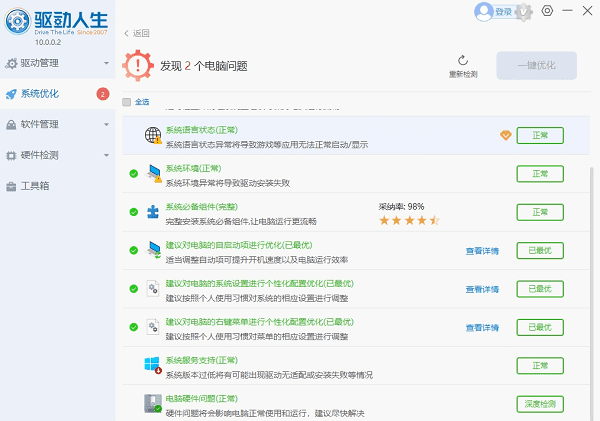Expand the 驱动管理 dropdown arrow
Viewport: 600px width, 421px height.
click(106, 63)
